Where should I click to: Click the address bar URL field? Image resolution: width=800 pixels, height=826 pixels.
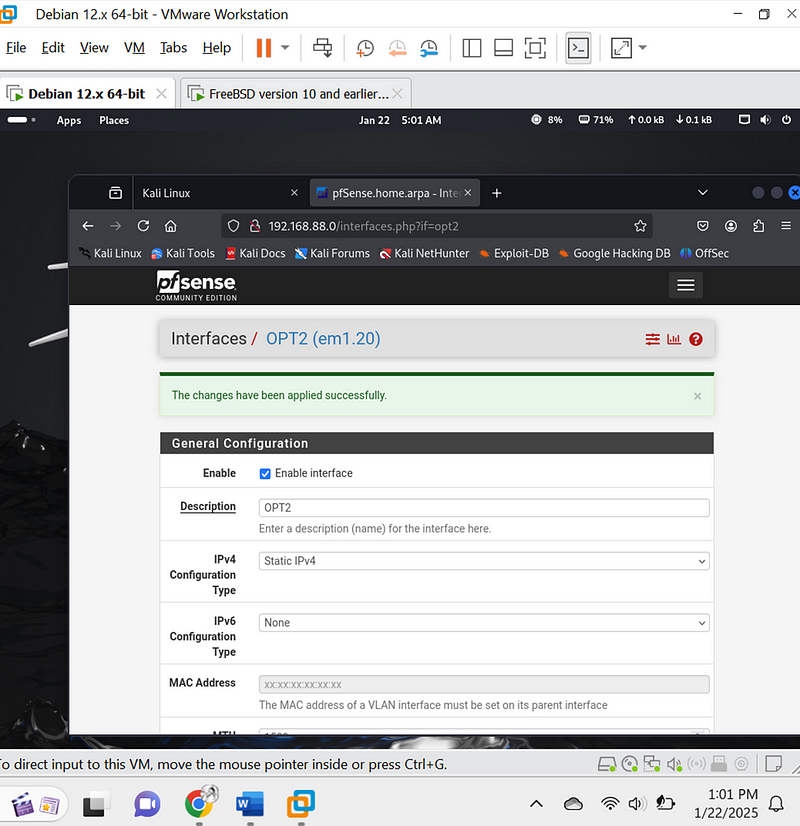click(437, 227)
